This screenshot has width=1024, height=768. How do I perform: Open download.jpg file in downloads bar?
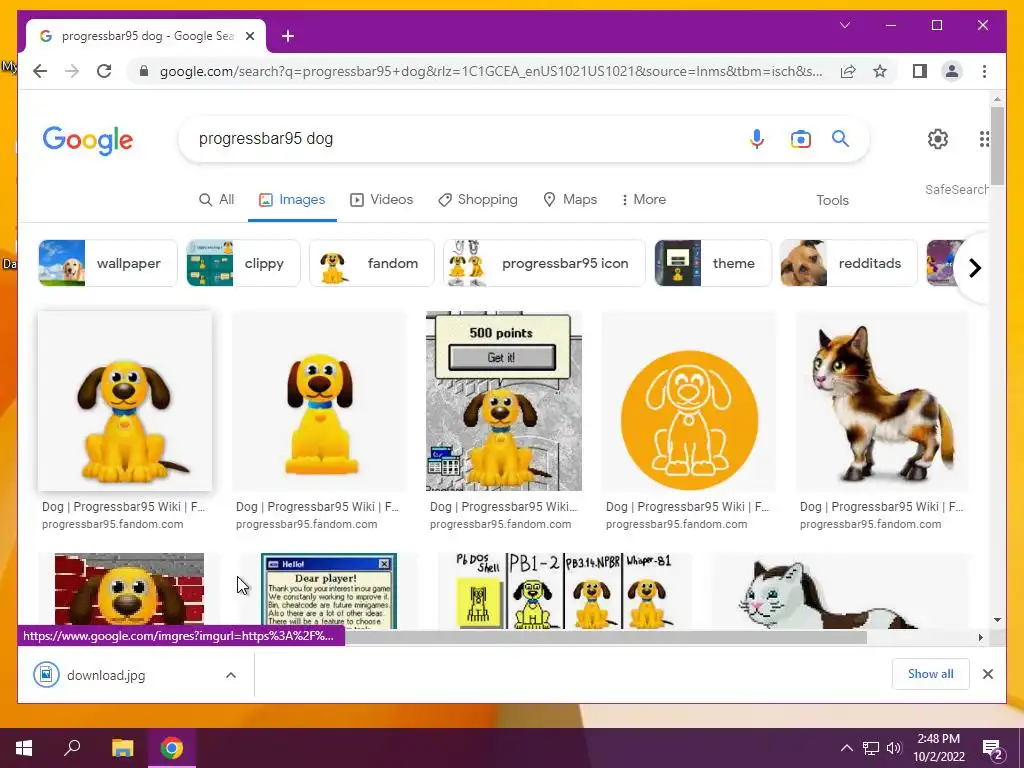point(106,675)
